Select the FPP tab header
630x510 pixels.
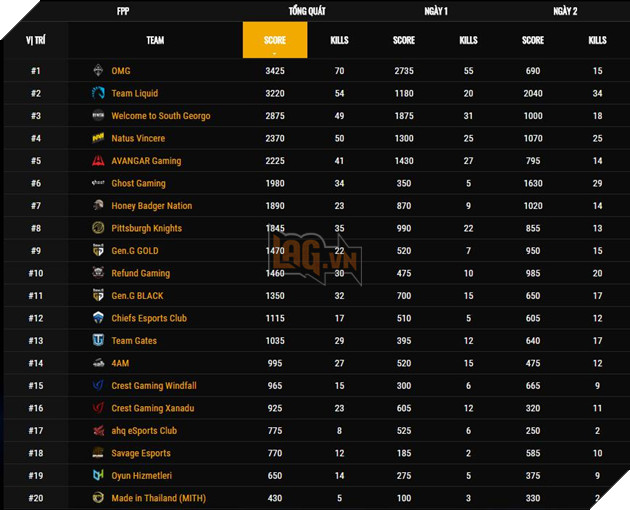pos(123,11)
